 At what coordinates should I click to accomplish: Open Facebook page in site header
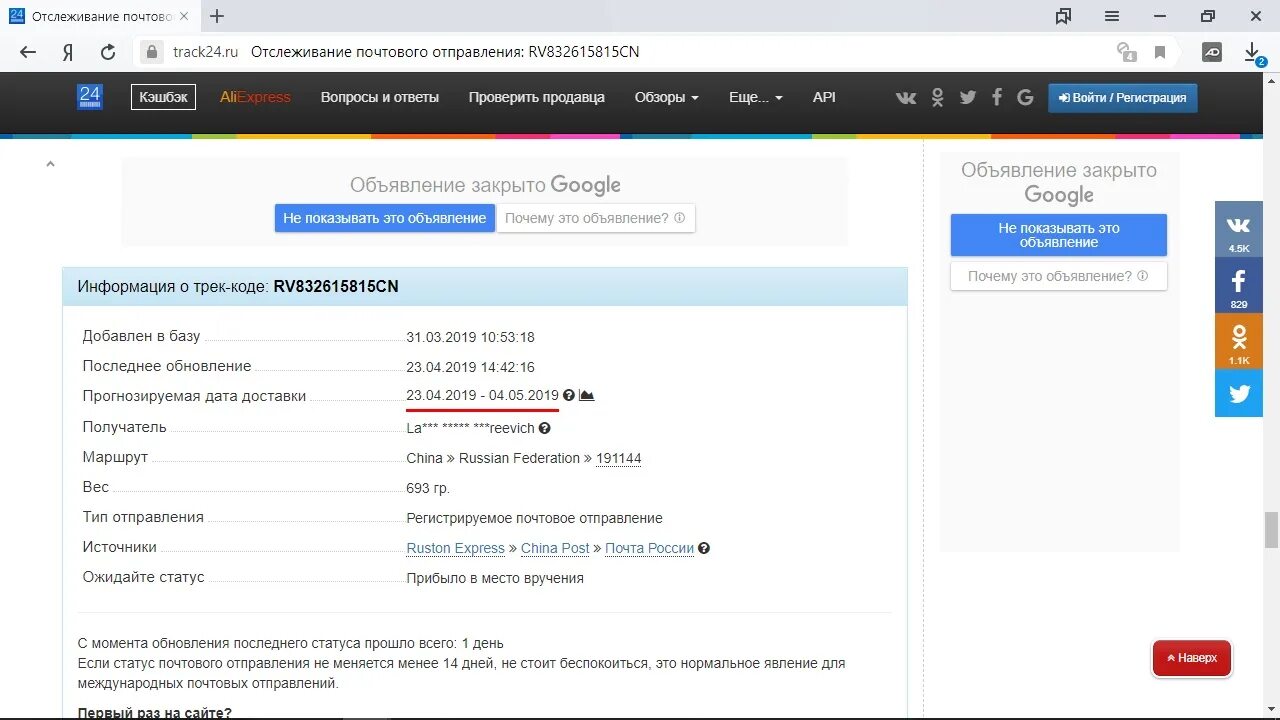pos(997,97)
